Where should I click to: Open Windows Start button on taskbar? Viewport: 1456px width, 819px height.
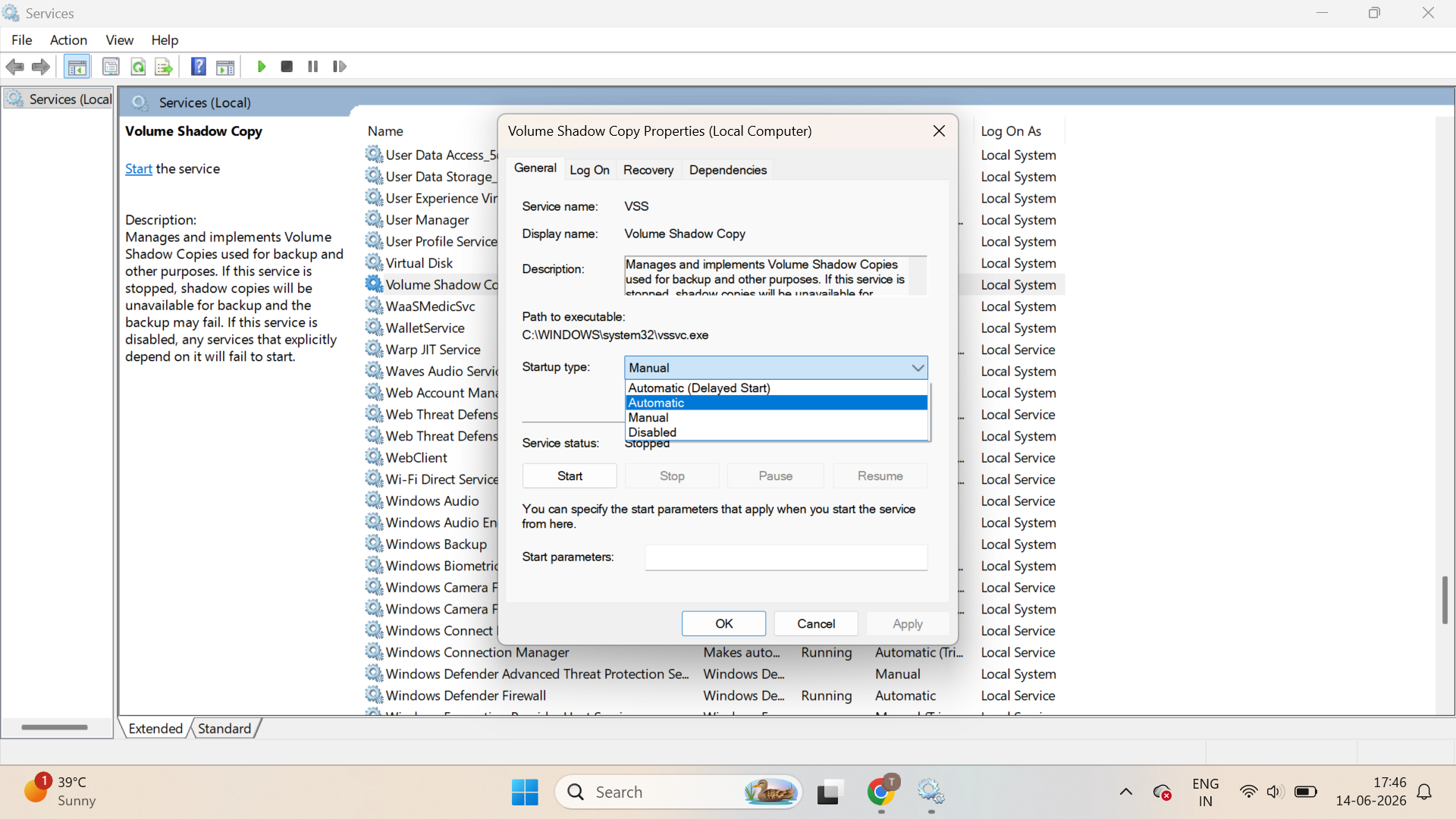click(x=525, y=792)
